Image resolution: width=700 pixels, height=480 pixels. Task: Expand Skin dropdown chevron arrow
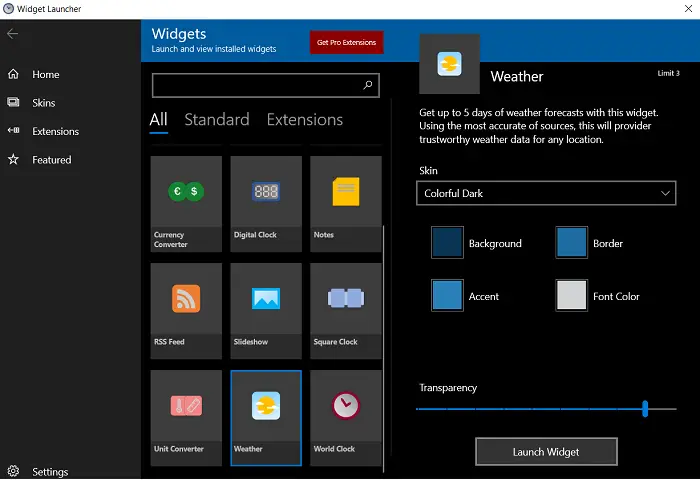tap(665, 193)
